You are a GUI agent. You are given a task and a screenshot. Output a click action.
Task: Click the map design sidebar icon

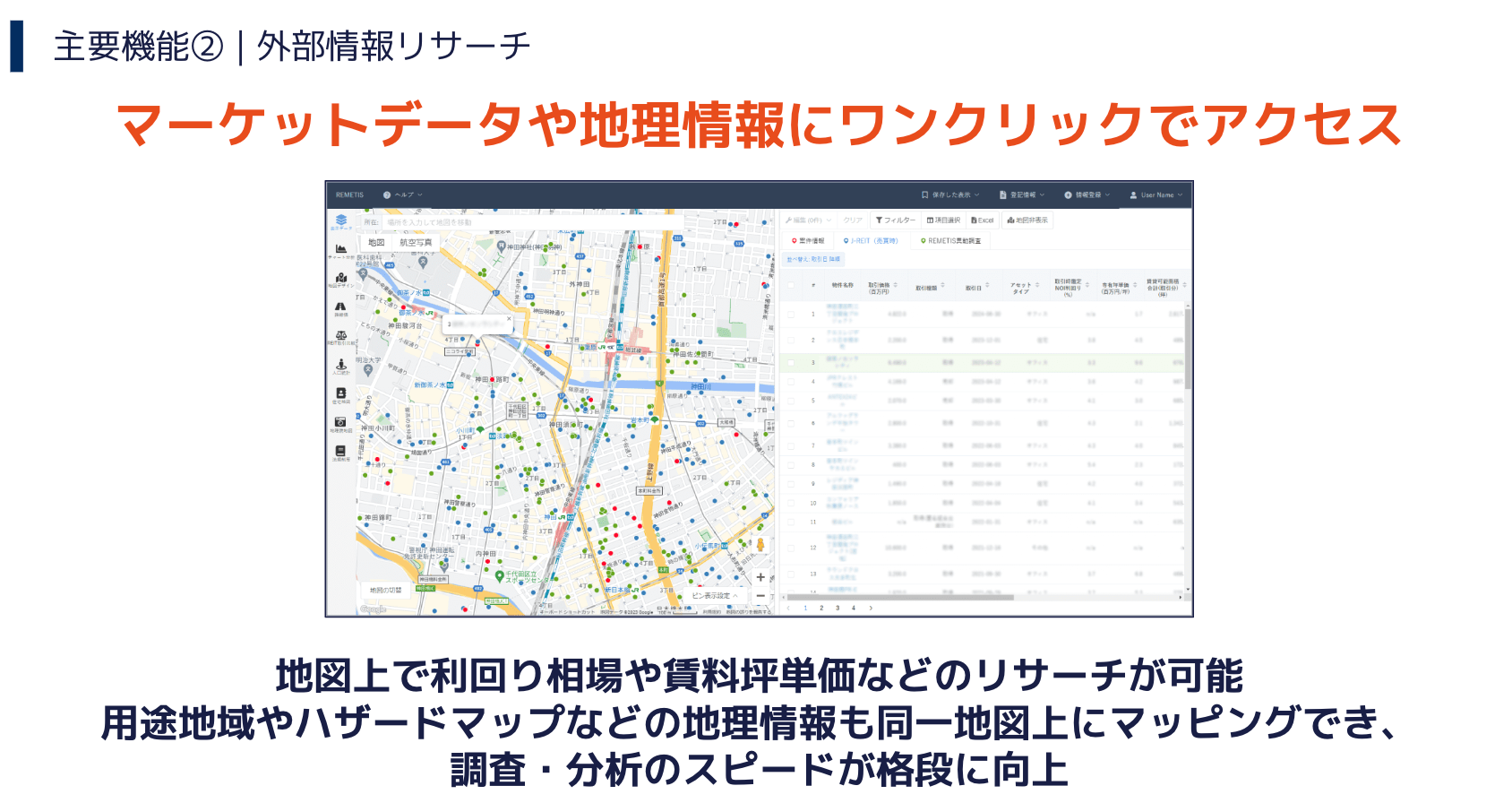[341, 279]
